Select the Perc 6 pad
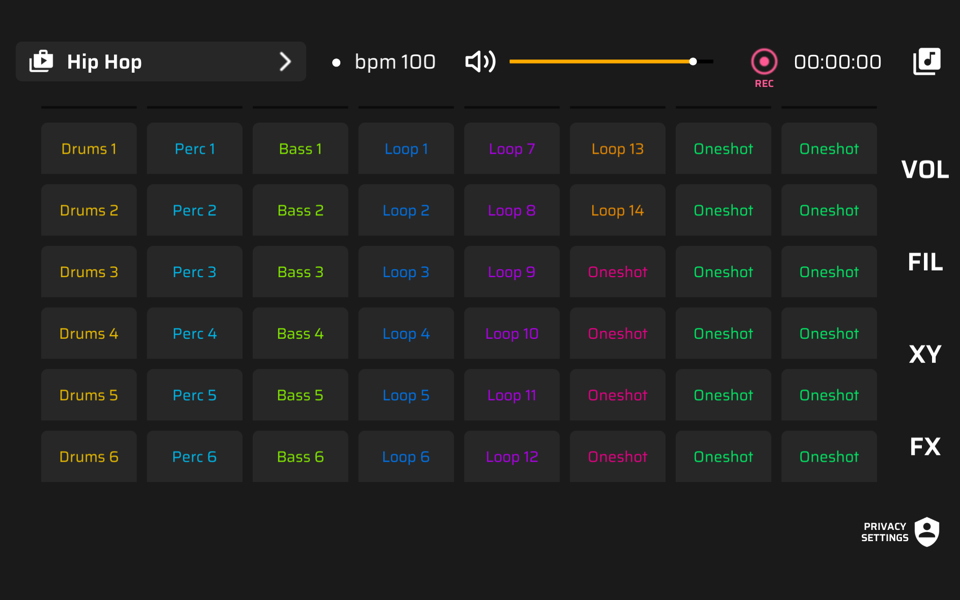 (195, 457)
